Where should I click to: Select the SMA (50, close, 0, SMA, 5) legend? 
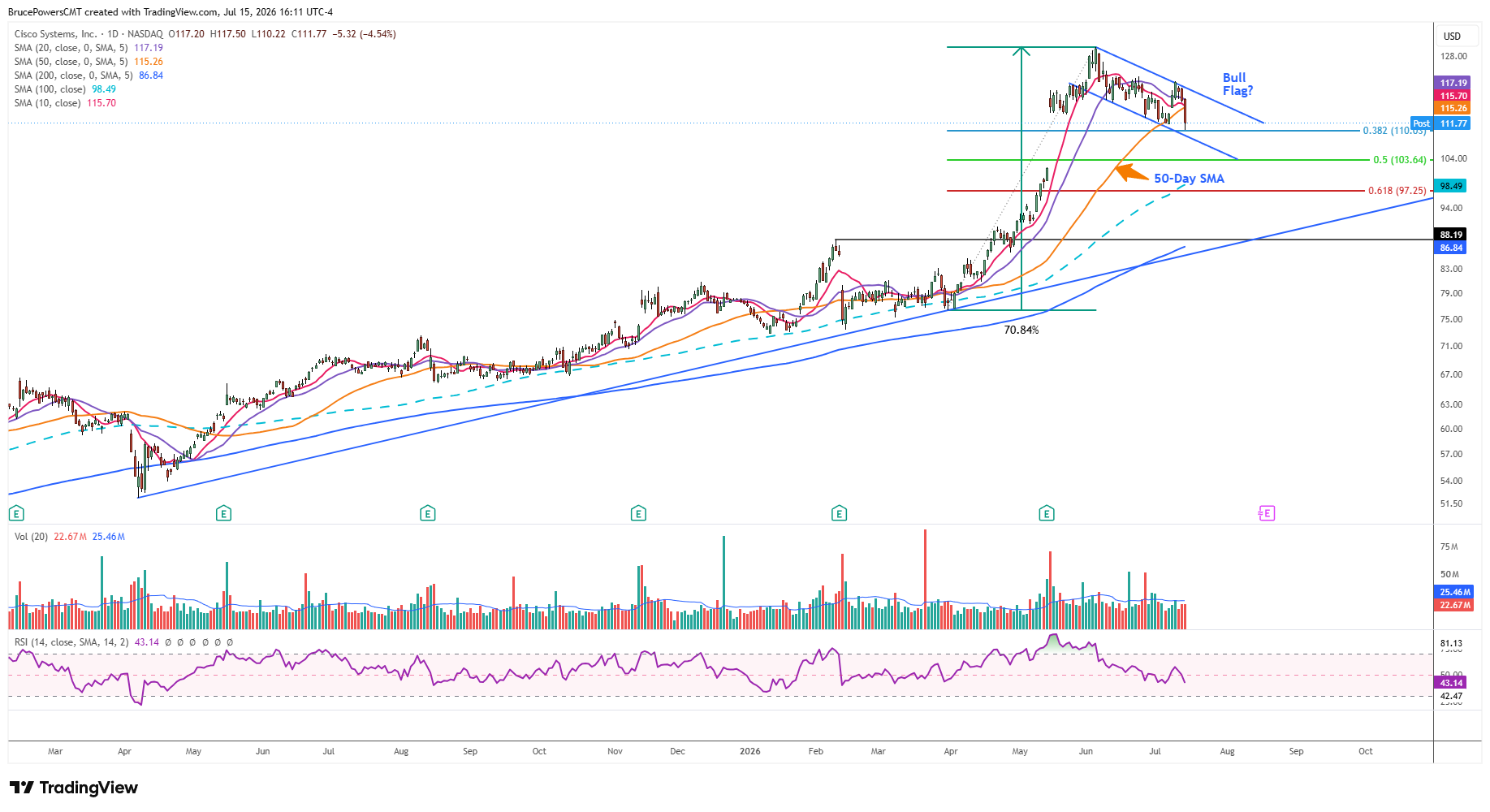pos(71,62)
